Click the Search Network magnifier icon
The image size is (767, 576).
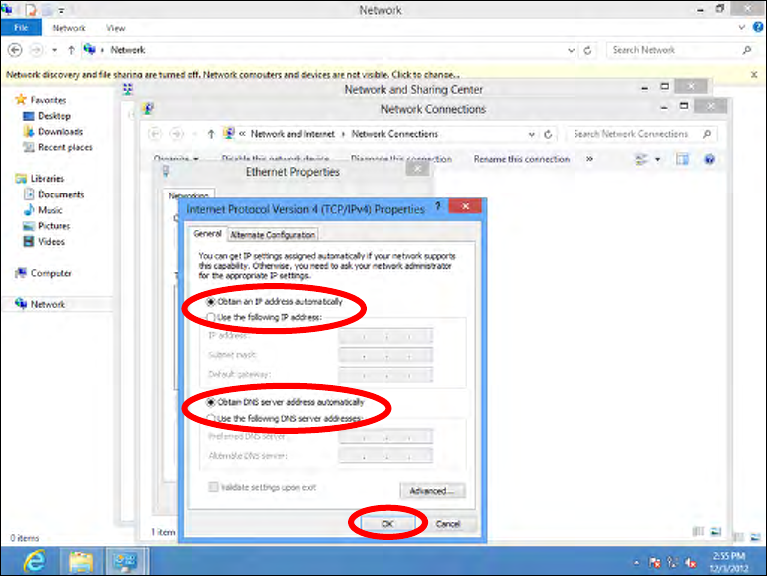(746, 50)
